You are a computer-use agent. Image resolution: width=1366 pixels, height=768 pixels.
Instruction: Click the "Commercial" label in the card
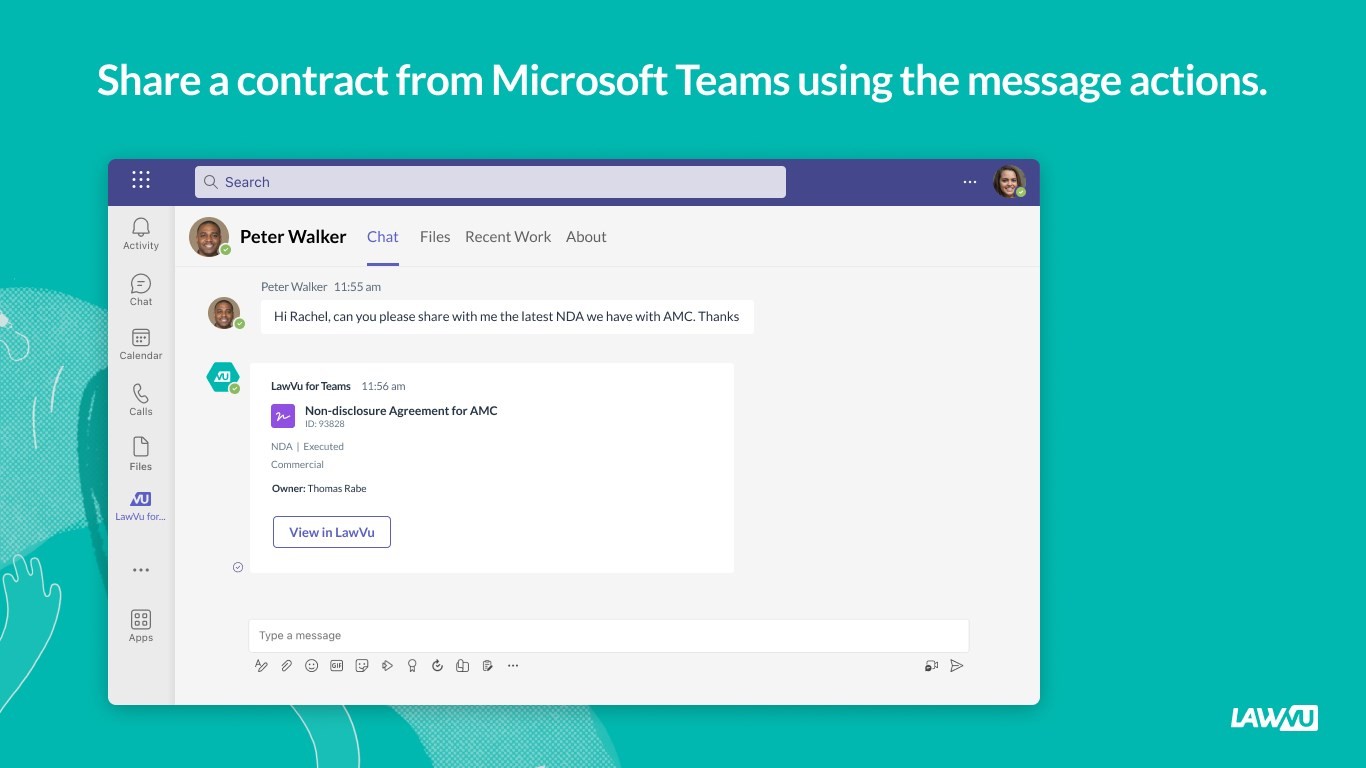pyautogui.click(x=298, y=465)
